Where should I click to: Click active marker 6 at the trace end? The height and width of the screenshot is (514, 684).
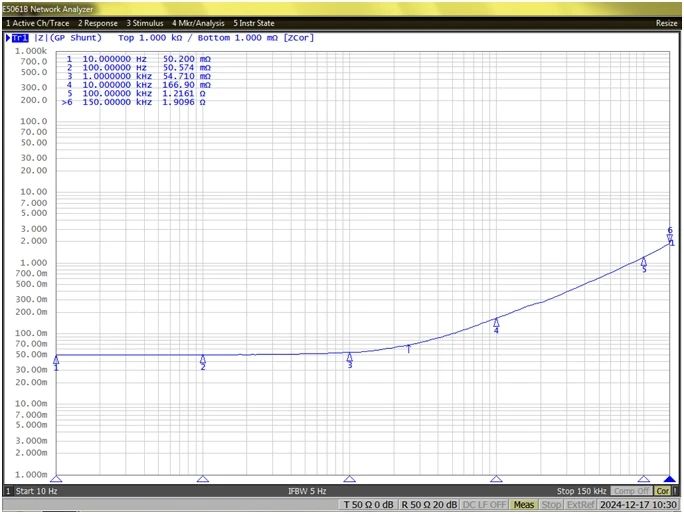point(670,237)
